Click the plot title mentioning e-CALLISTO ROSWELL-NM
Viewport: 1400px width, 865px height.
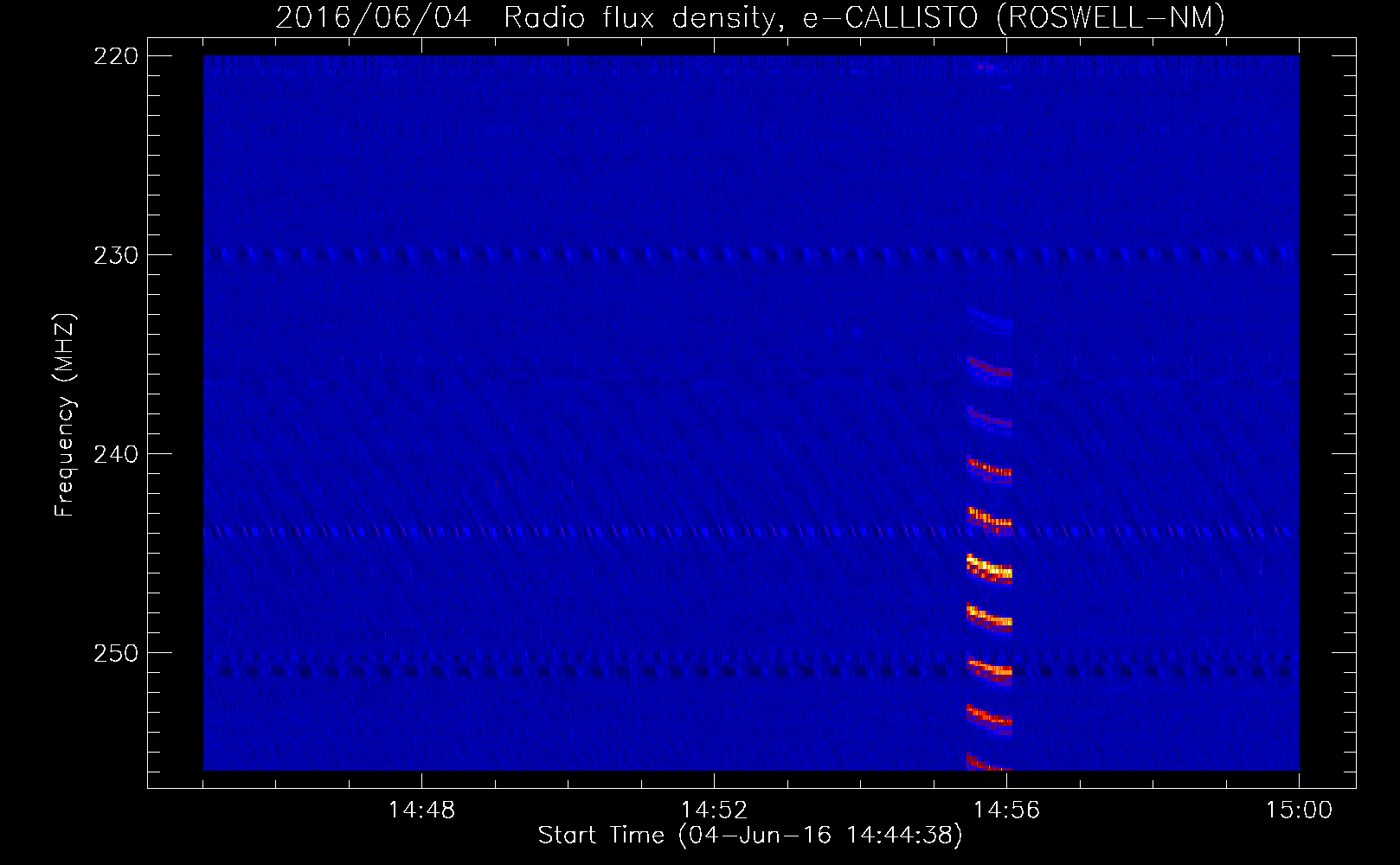click(750, 17)
